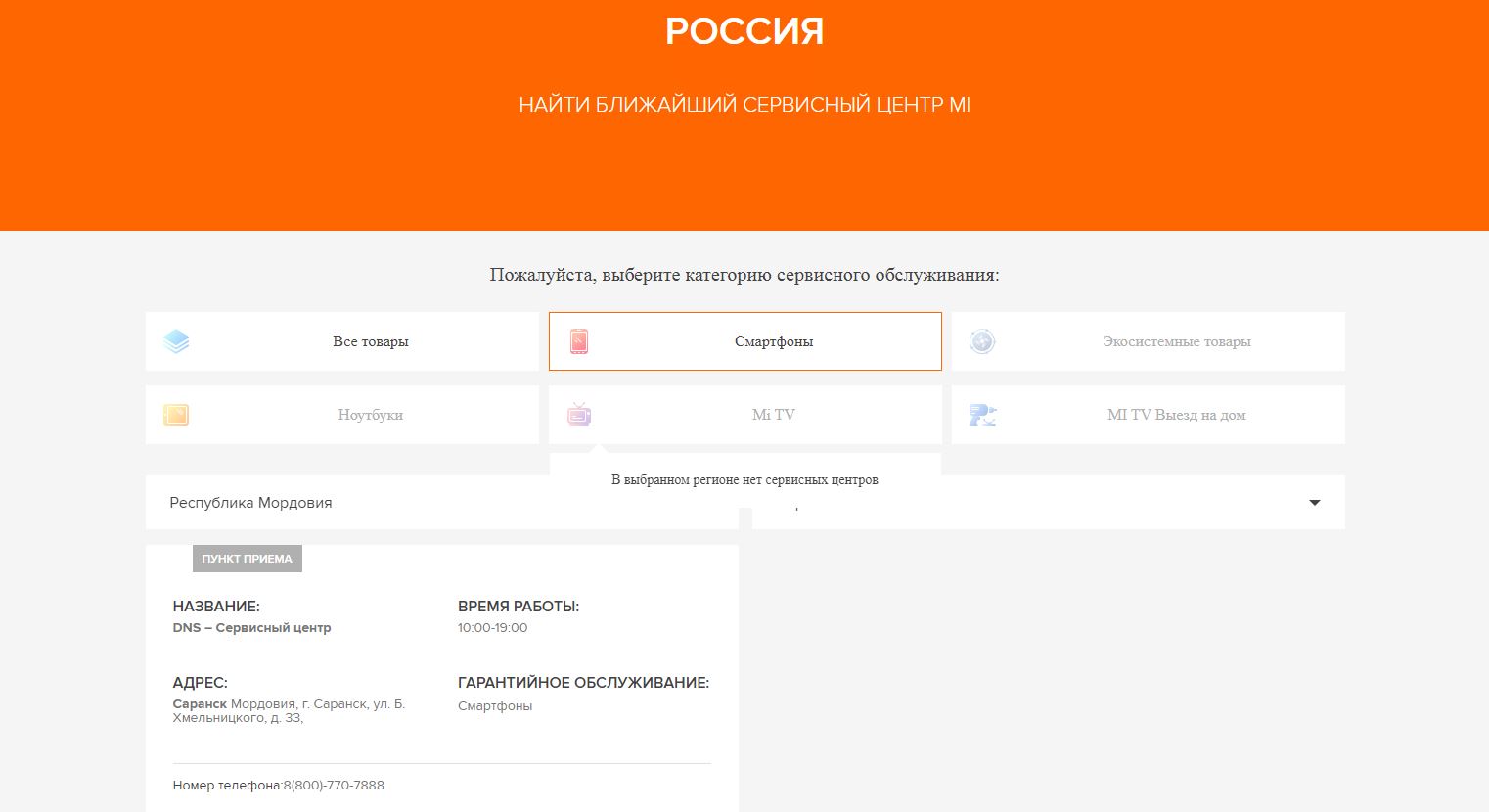Click the working hours 10:00-19:00
The width and height of the screenshot is (1489, 812).
(x=493, y=628)
